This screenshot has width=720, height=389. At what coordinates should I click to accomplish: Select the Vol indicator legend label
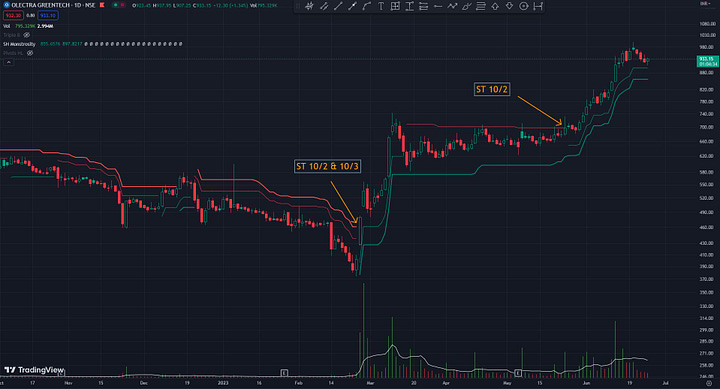click(6, 26)
